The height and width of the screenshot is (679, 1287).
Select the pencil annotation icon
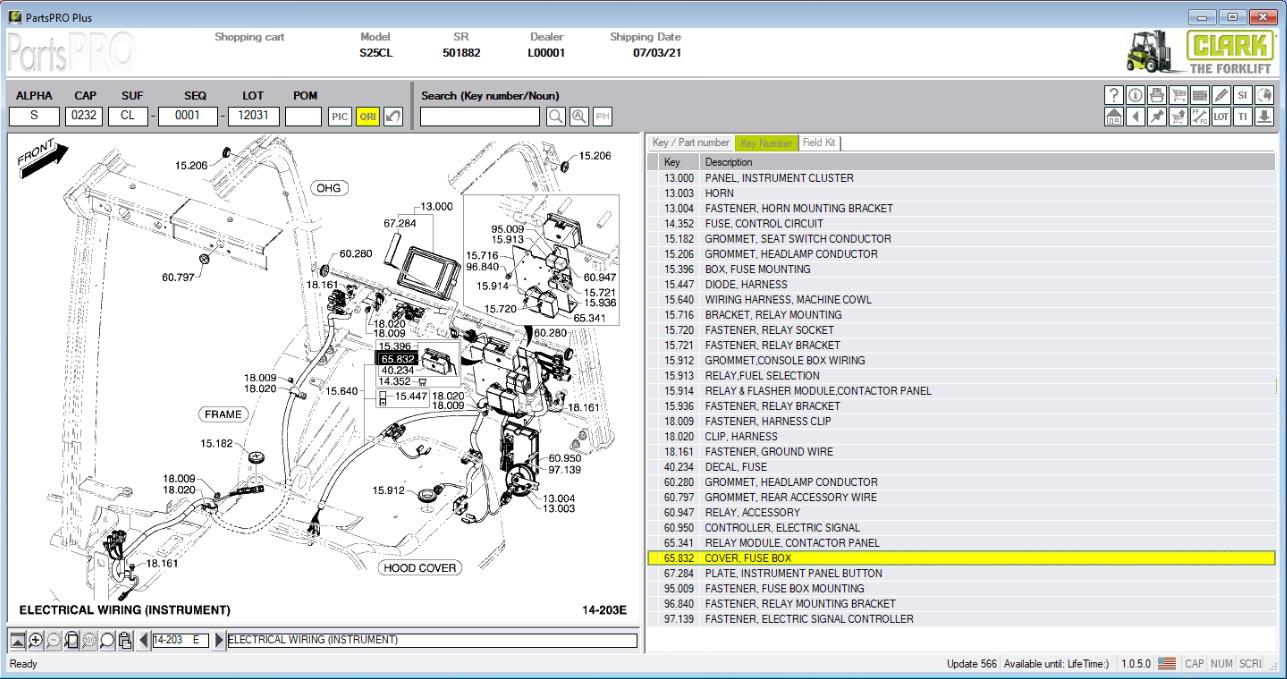(x=1221, y=96)
